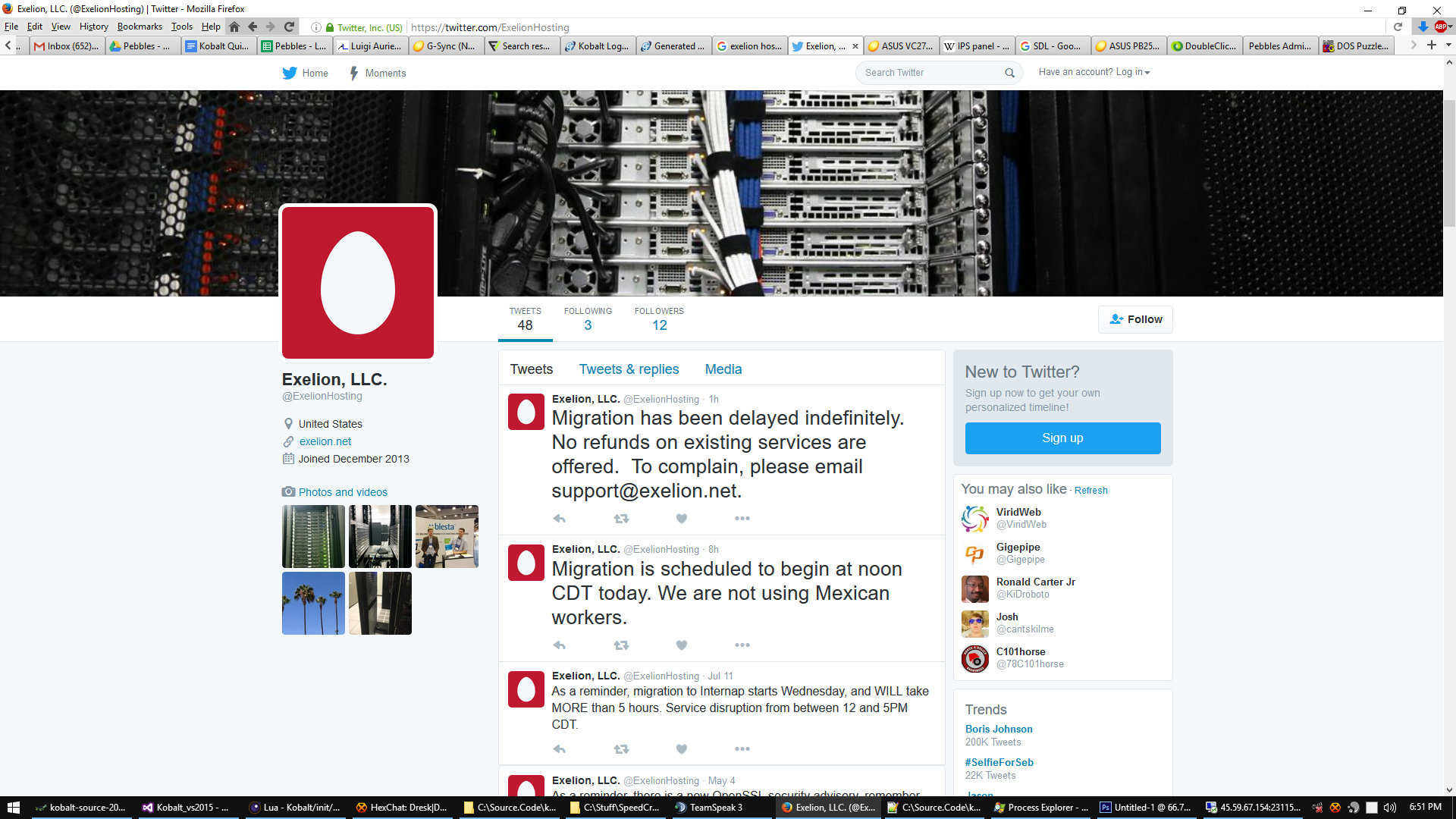Open a new tab with plus icon
Screen dimensions: 1456x819
pos(1432,45)
